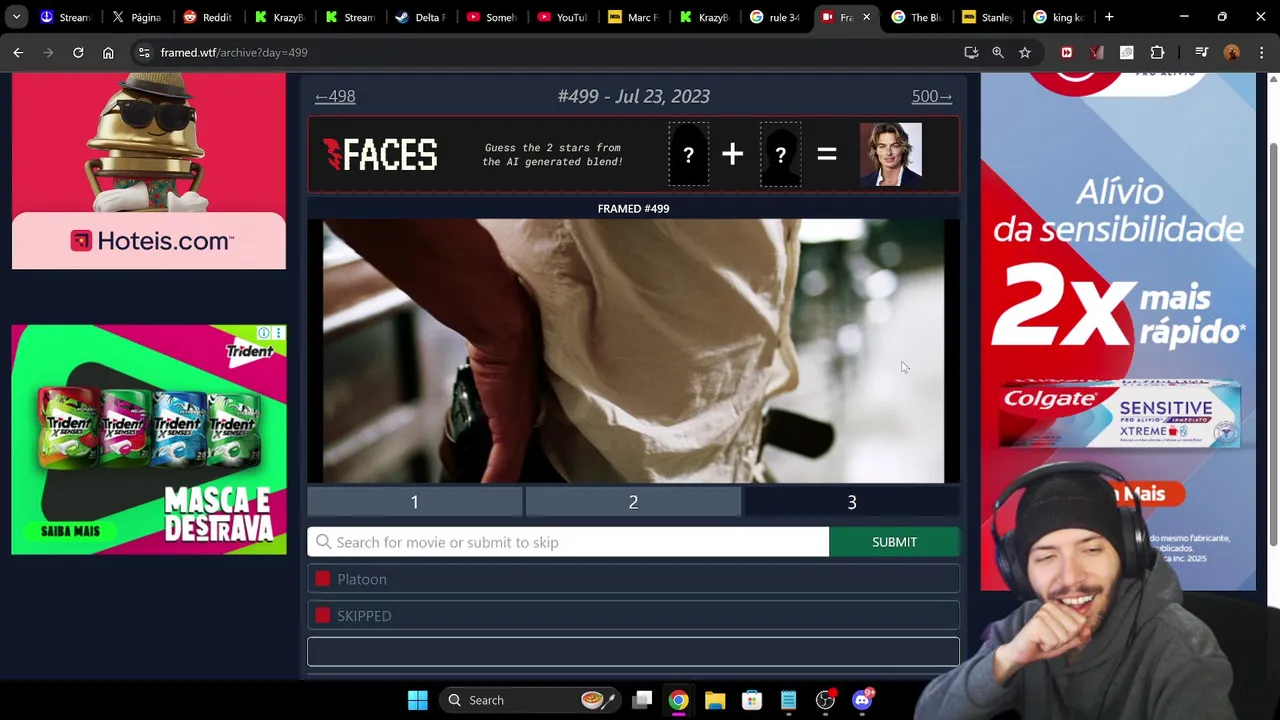This screenshot has height=720, width=1280.
Task: Switch to the Delta F tab
Action: pos(420,17)
